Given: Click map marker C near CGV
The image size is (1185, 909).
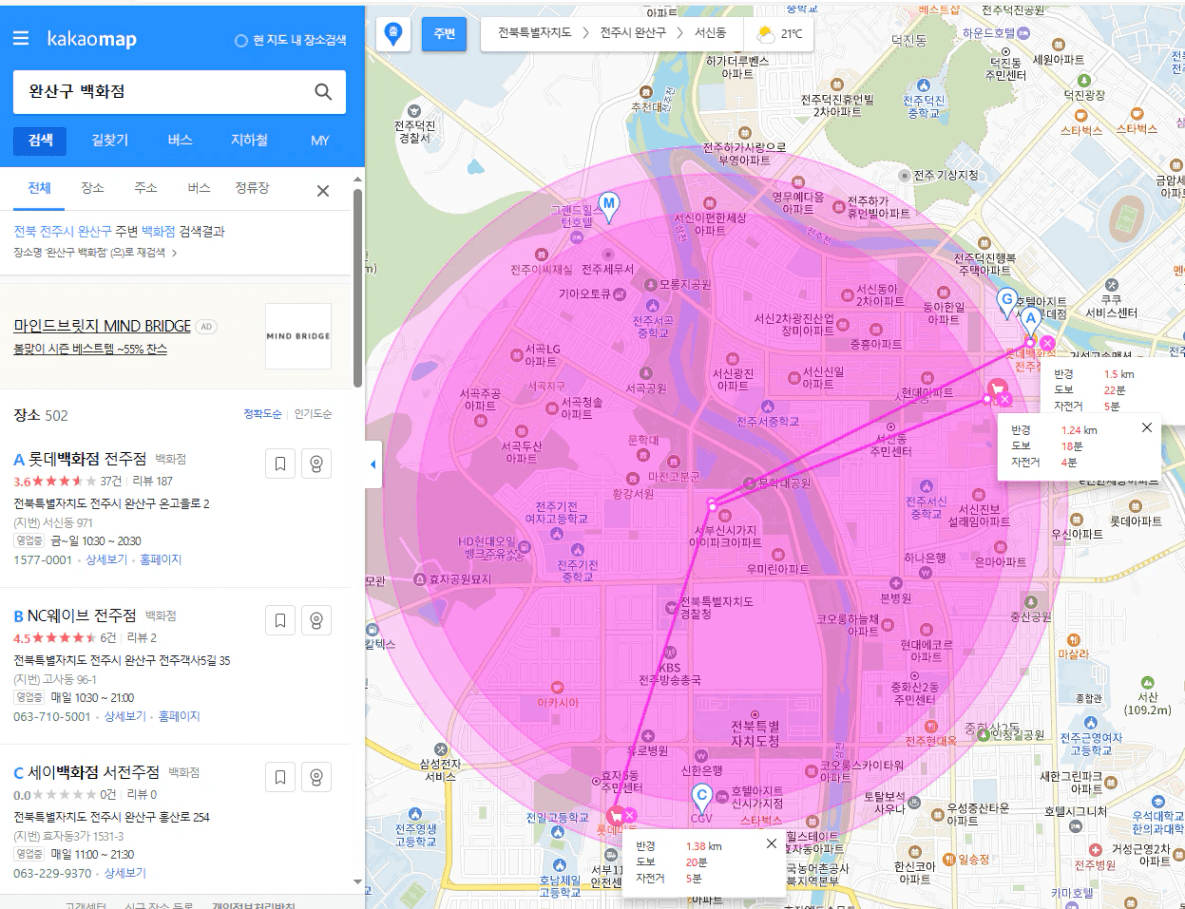Looking at the screenshot, I should pyautogui.click(x=701, y=797).
